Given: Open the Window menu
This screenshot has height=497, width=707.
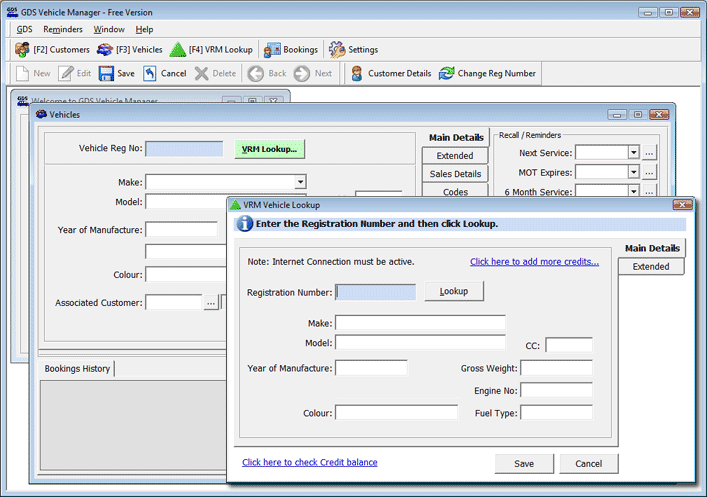Looking at the screenshot, I should pyautogui.click(x=109, y=29).
